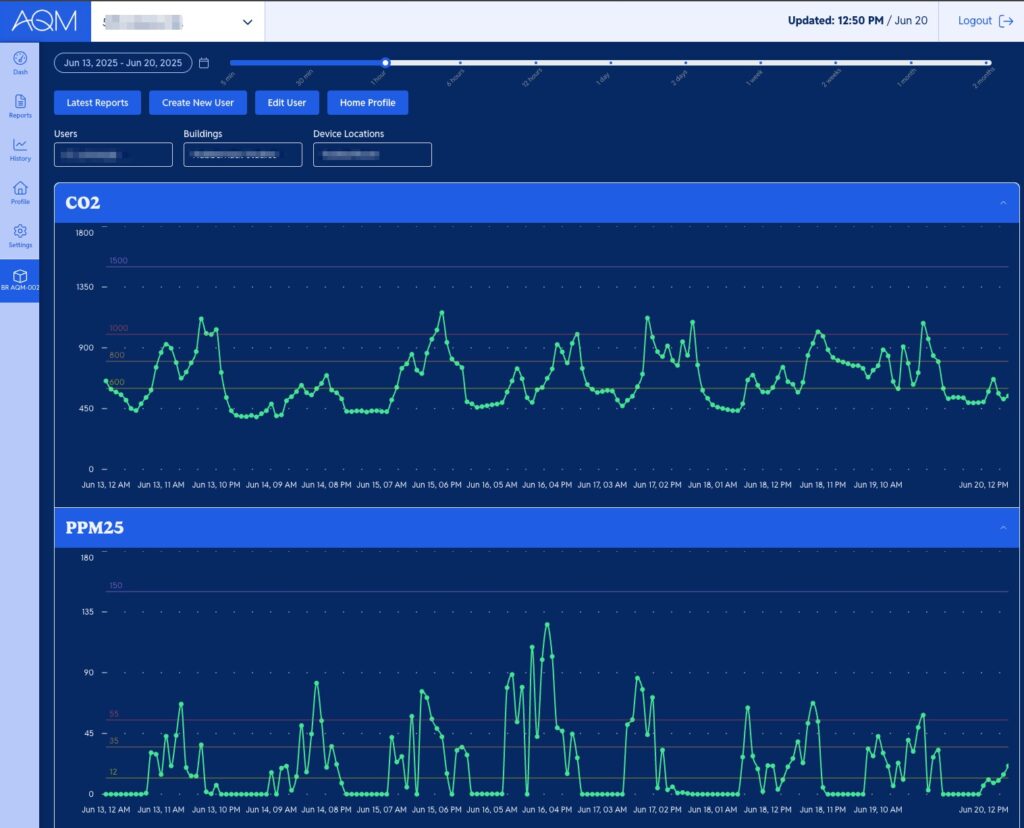Click the PPM25 panel title
The image size is (1024, 828).
click(95, 528)
